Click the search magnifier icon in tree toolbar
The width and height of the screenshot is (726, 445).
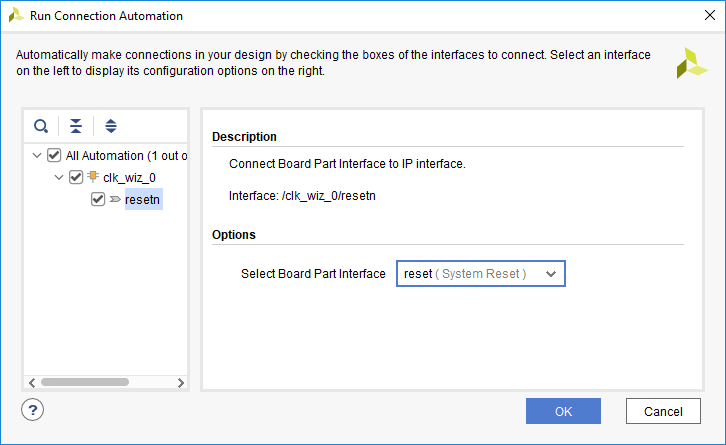[x=41, y=125]
